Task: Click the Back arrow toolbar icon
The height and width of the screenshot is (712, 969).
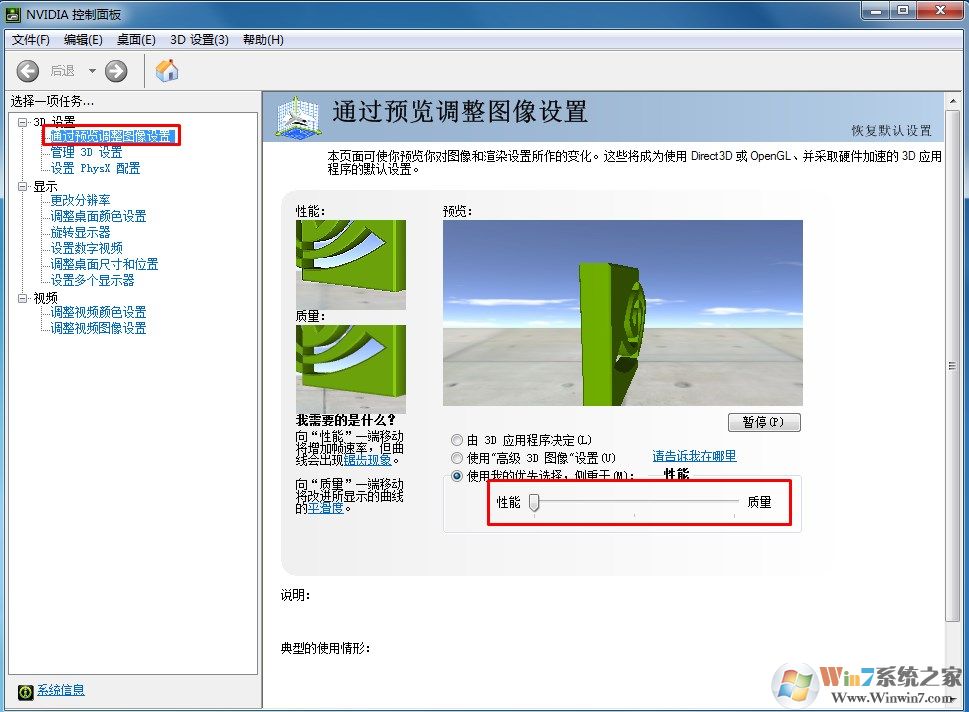Action: click(27, 71)
